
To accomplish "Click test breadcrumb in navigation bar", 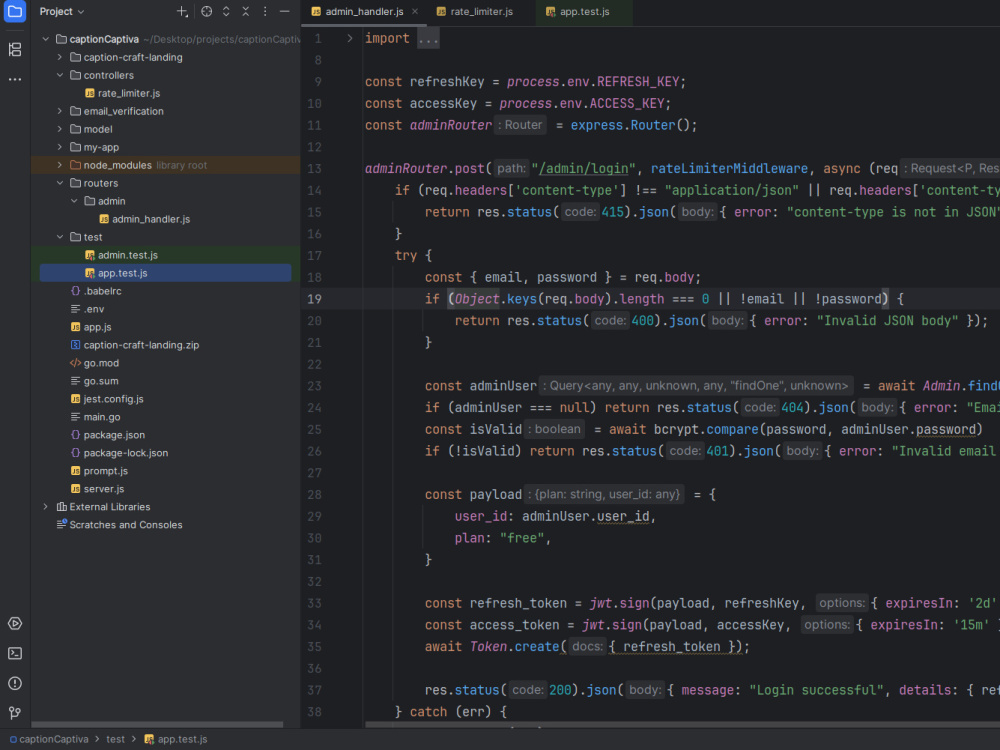I will coord(115,739).
